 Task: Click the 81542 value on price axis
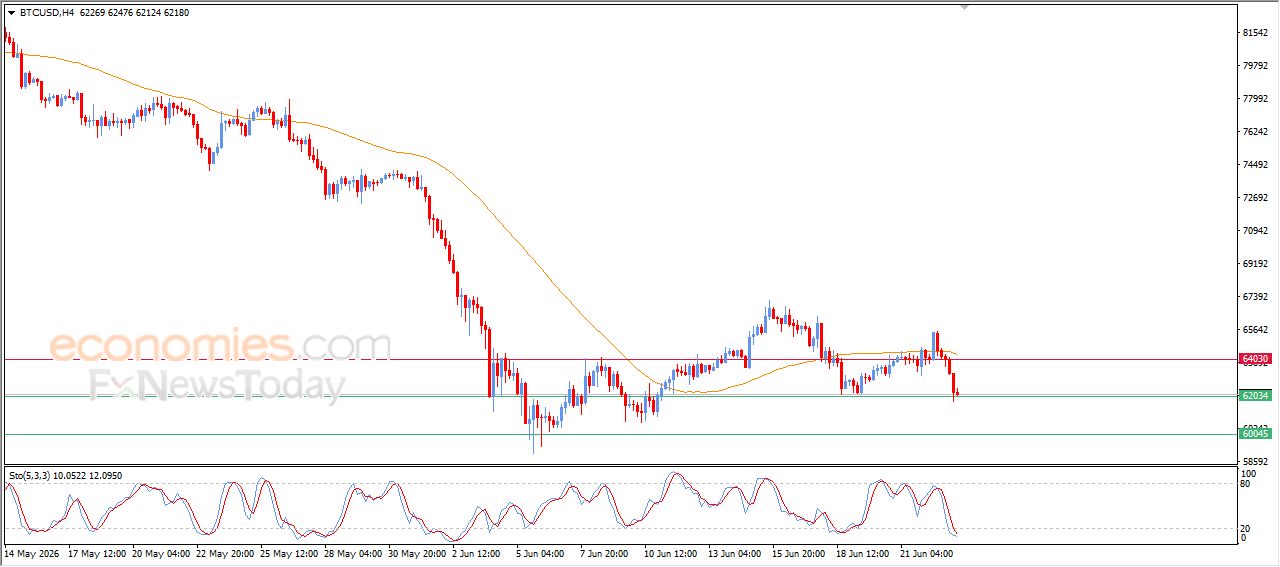tap(1256, 33)
